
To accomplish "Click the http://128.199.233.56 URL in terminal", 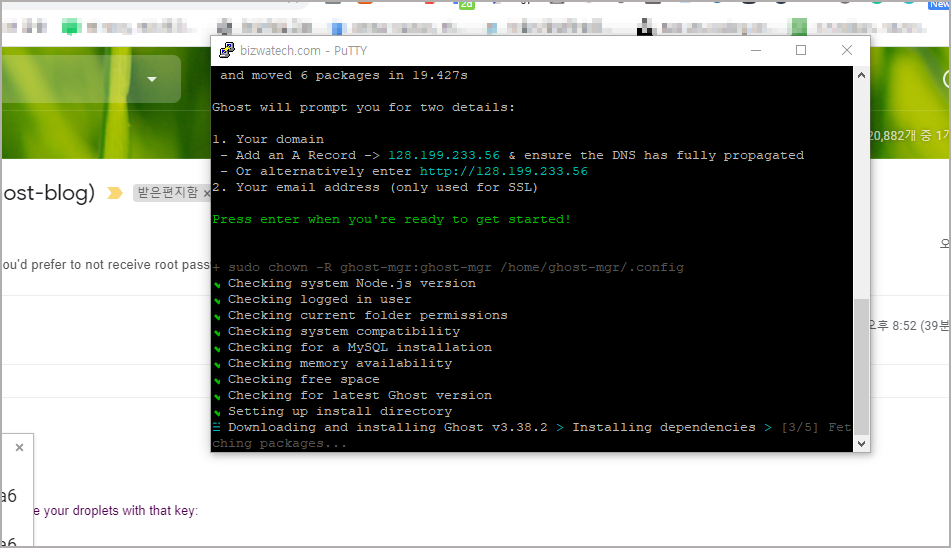I will point(503,172).
